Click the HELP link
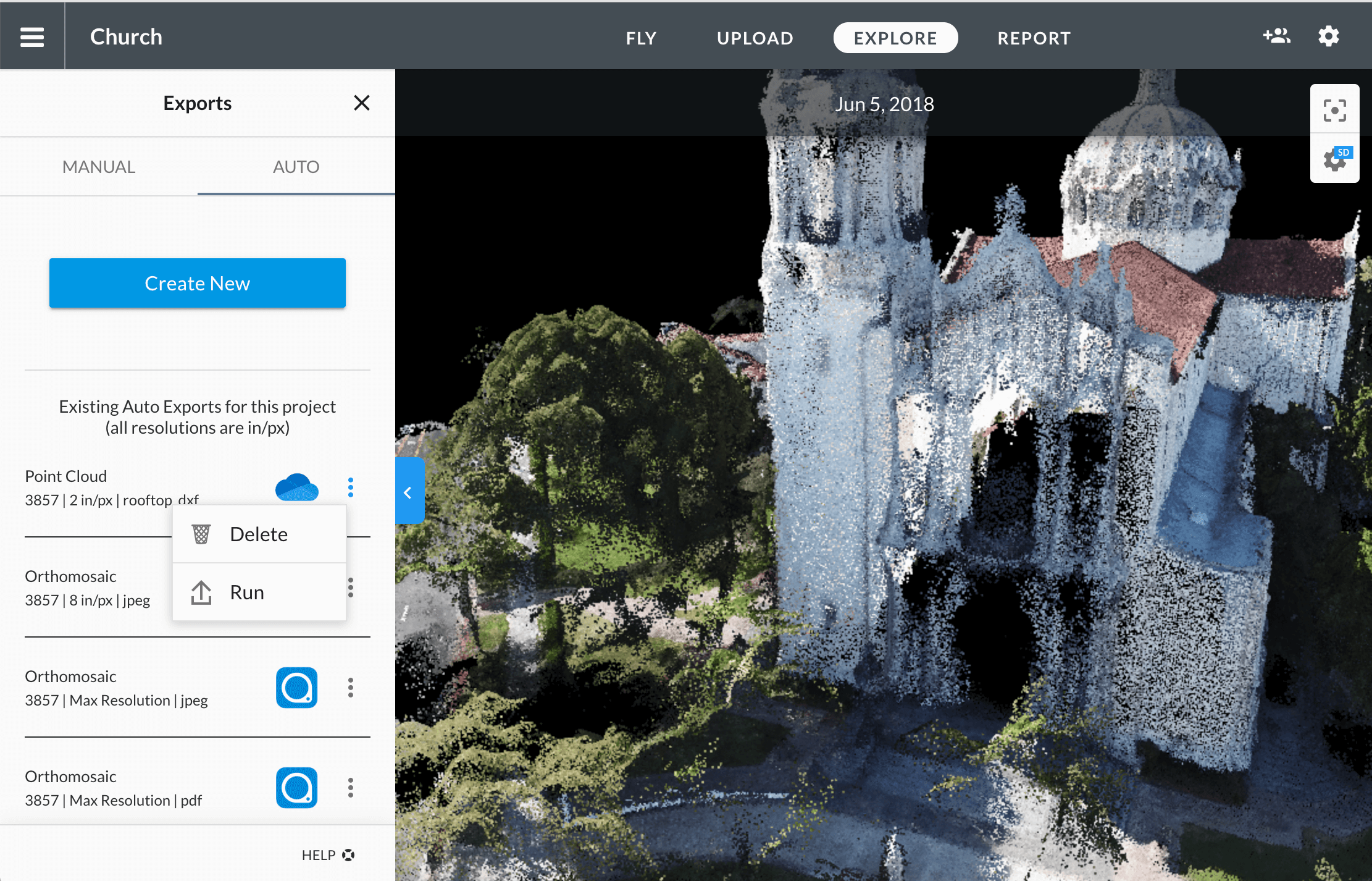The width and height of the screenshot is (1372, 881). (328, 855)
